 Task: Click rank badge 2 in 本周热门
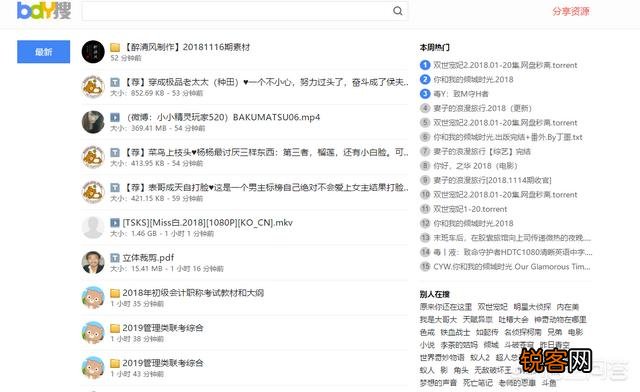(x=425, y=79)
